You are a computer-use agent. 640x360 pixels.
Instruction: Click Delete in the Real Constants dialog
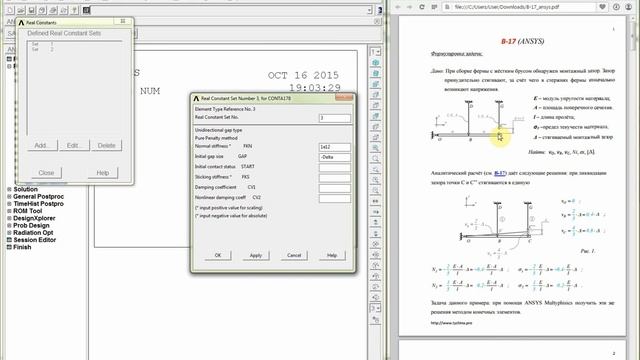[107, 145]
